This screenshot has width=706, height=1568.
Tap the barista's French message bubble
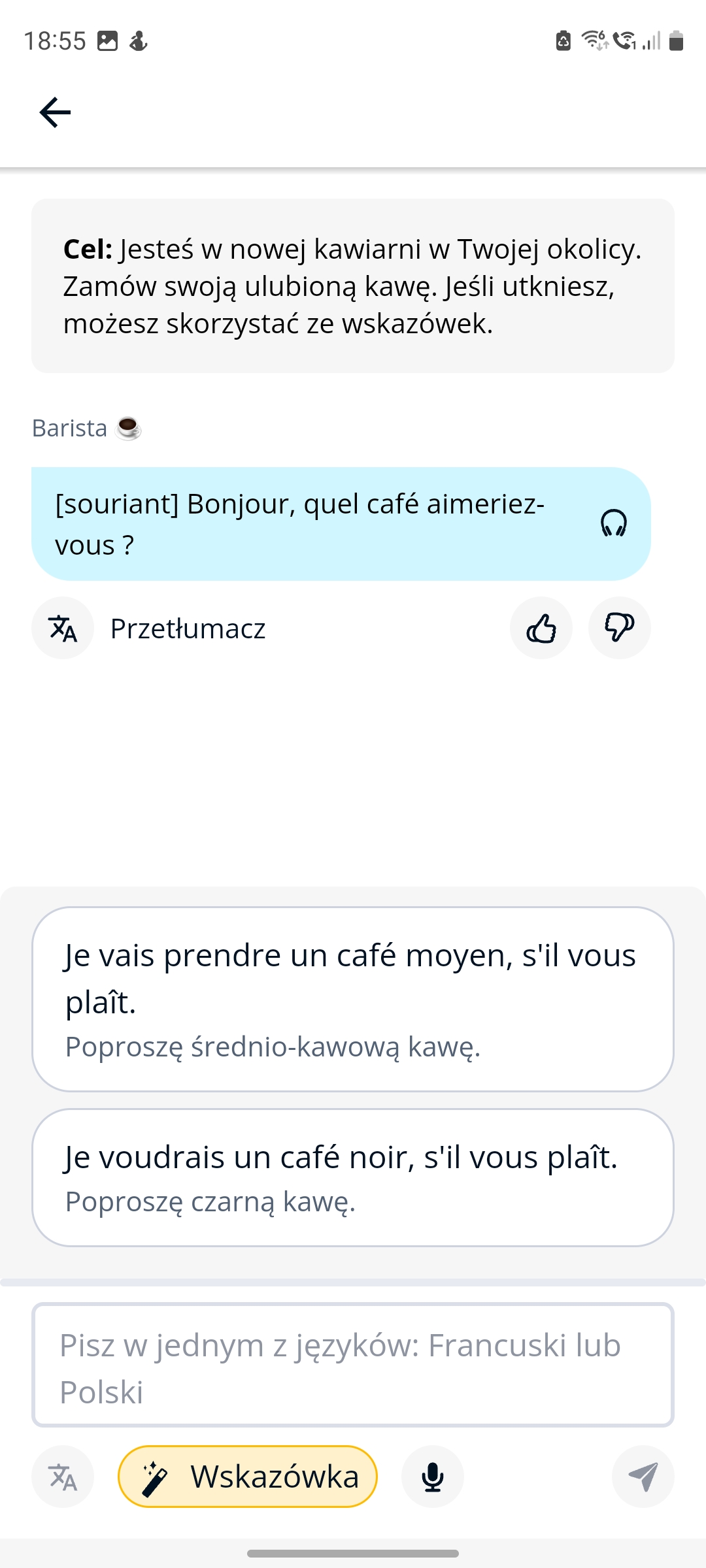[x=314, y=524]
